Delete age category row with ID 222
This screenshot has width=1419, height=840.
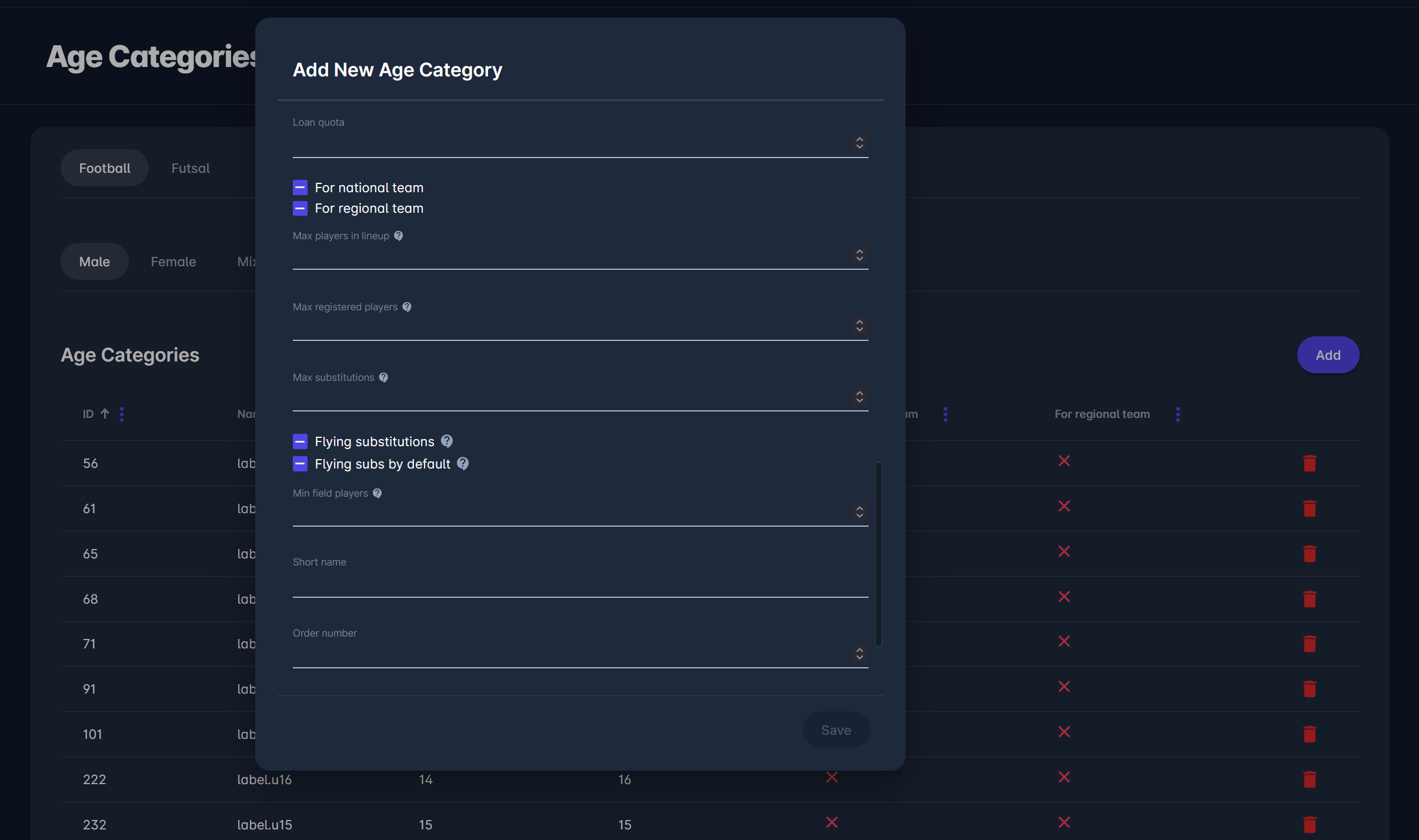click(x=1309, y=779)
